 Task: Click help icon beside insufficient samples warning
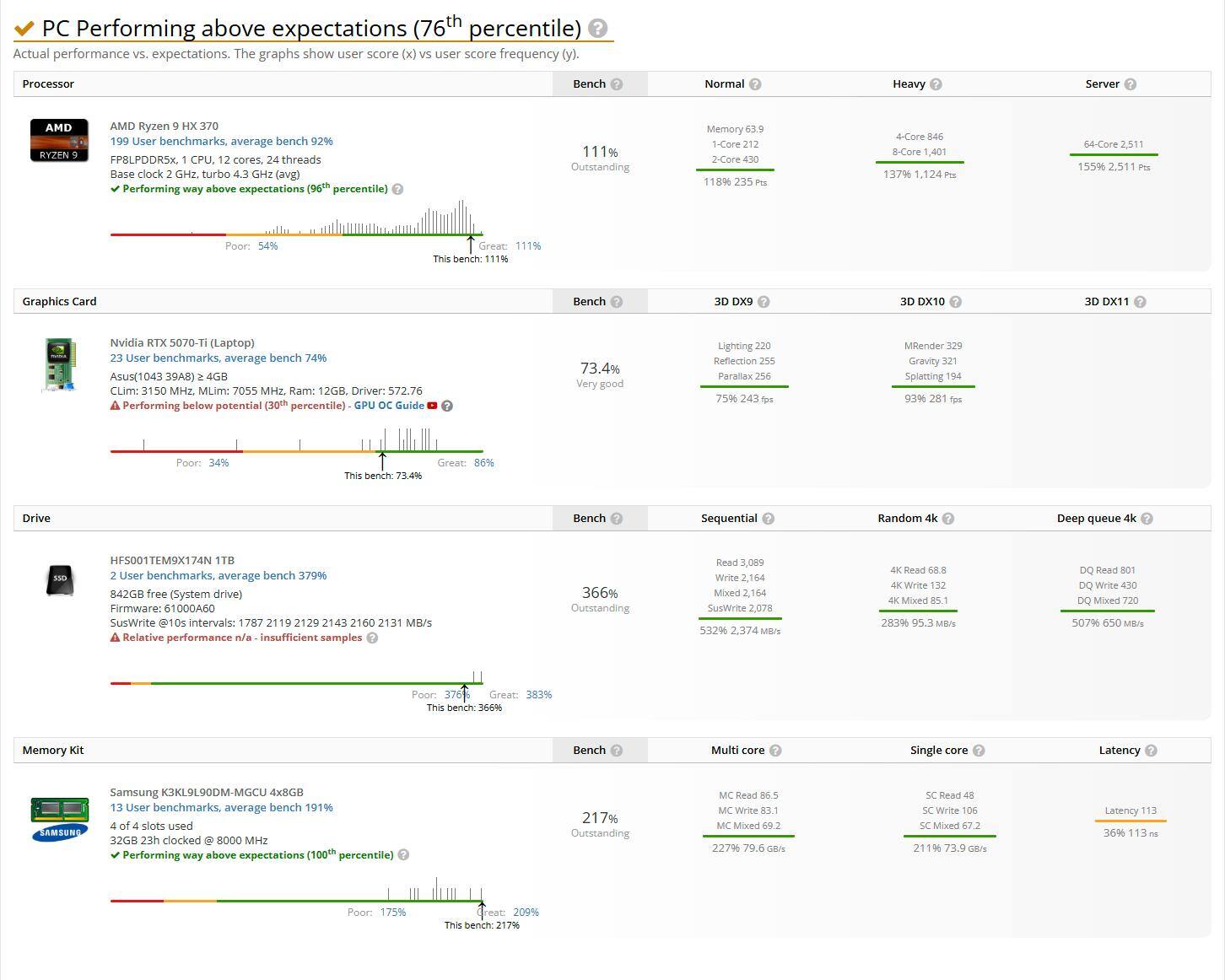coord(372,638)
